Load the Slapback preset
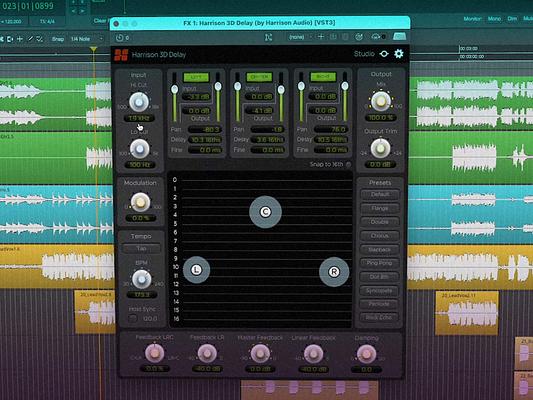 [380, 249]
